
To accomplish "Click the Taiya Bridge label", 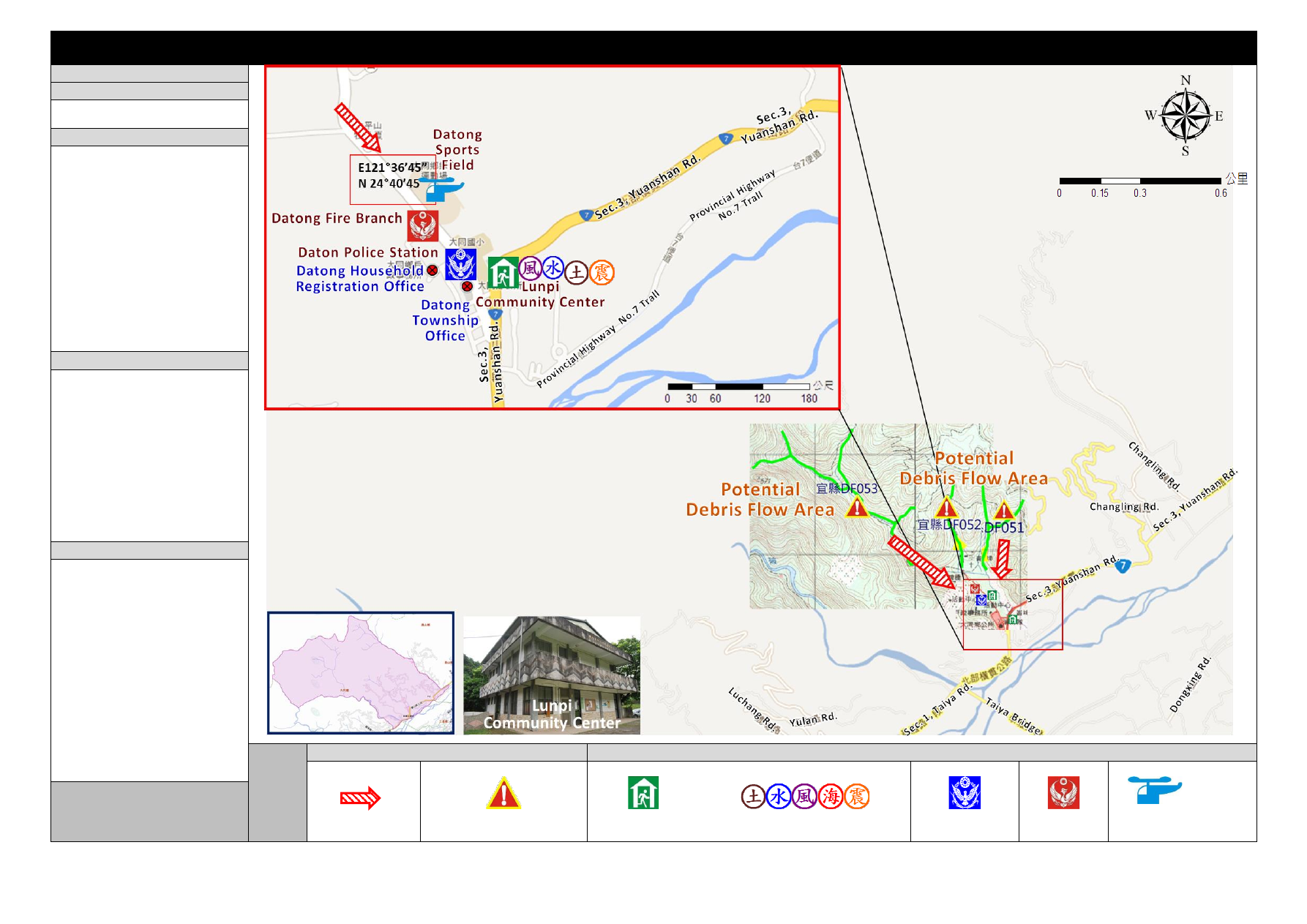I will pos(1014,716).
